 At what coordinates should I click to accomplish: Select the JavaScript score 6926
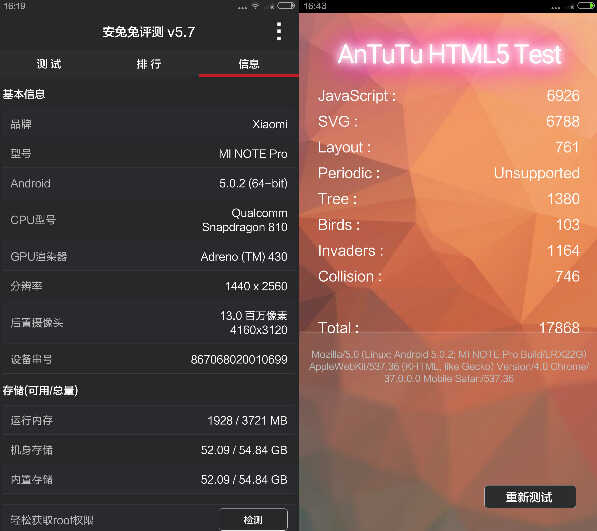tap(563, 96)
